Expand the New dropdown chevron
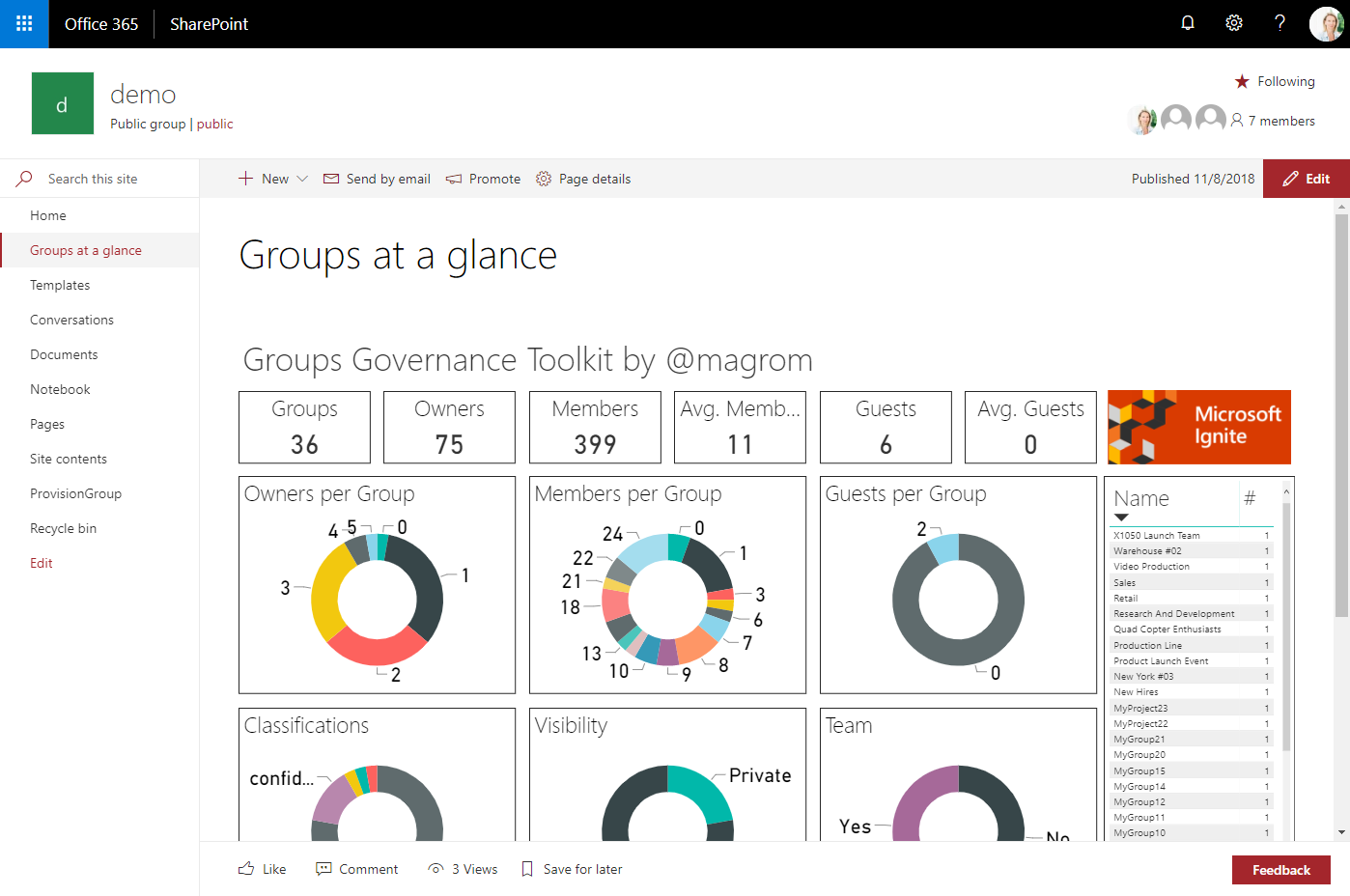Image resolution: width=1350 pixels, height=896 pixels. pos(302,179)
